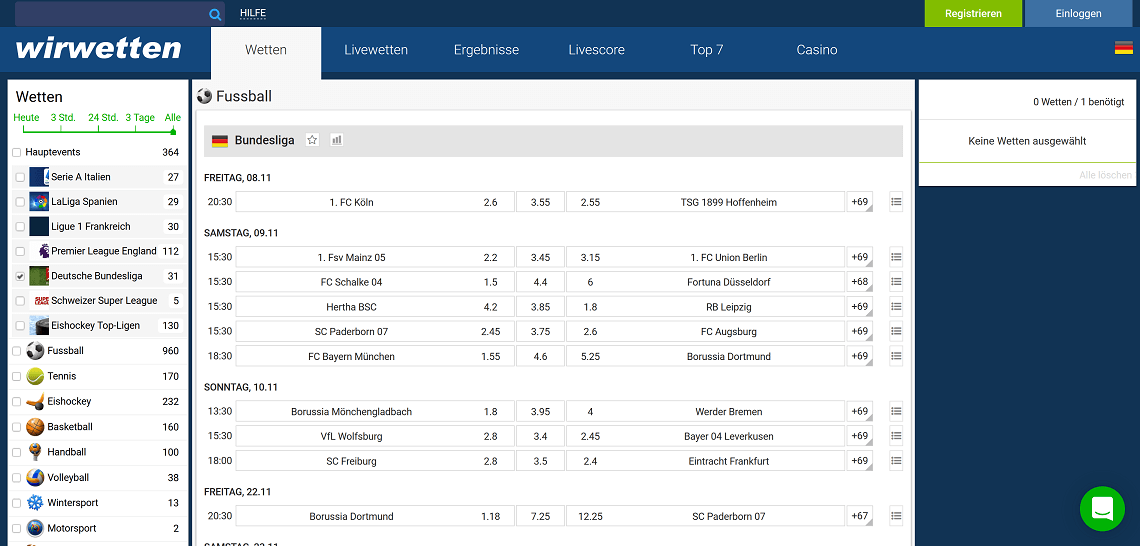Open list icon for SC Freiburg match

[x=896, y=461]
